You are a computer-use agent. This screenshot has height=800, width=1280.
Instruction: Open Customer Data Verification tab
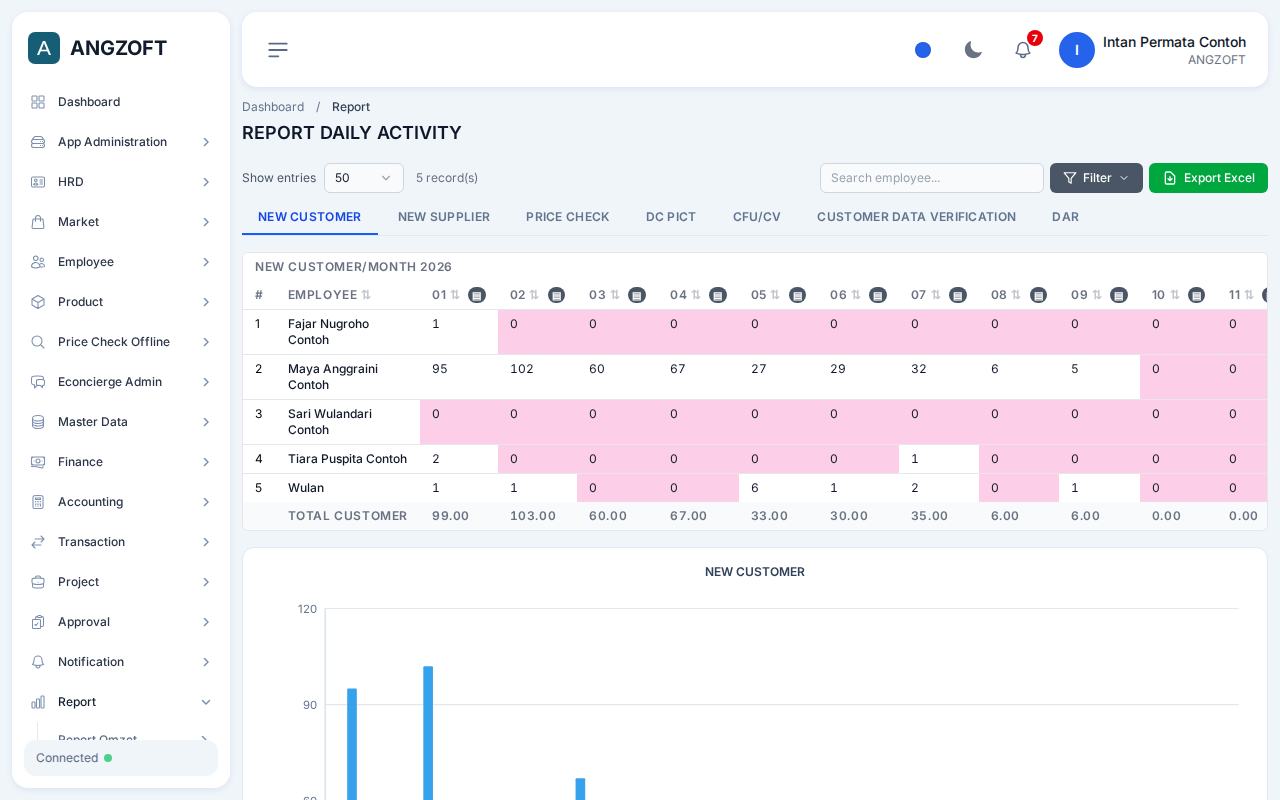pos(916,217)
